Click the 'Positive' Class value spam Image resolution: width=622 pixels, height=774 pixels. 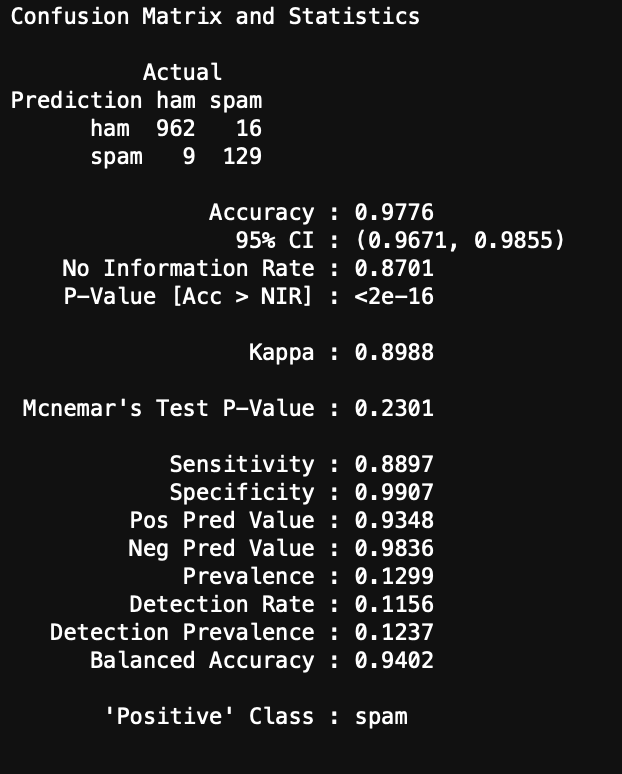coord(381,716)
